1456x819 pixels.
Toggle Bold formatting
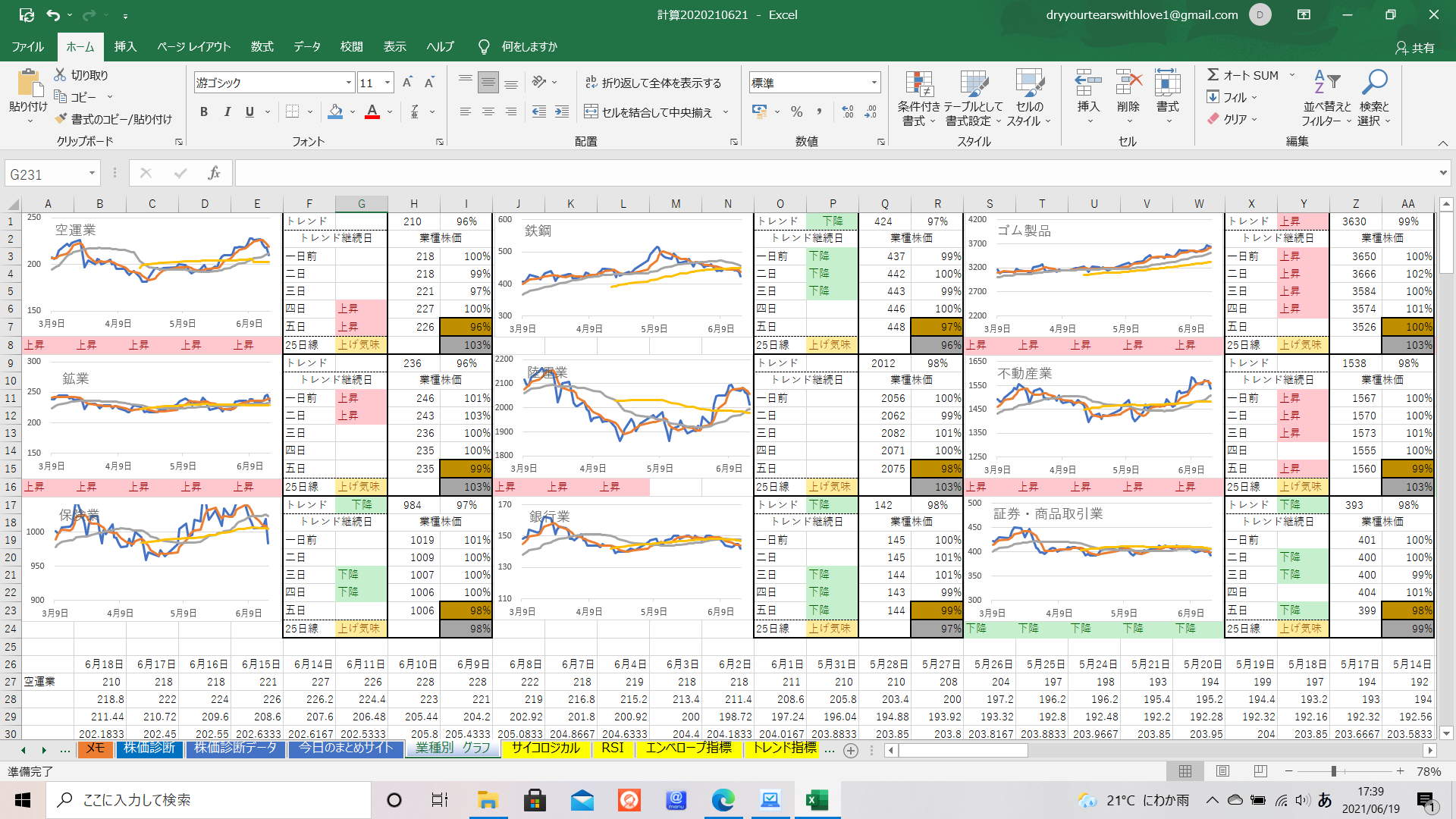pos(203,112)
